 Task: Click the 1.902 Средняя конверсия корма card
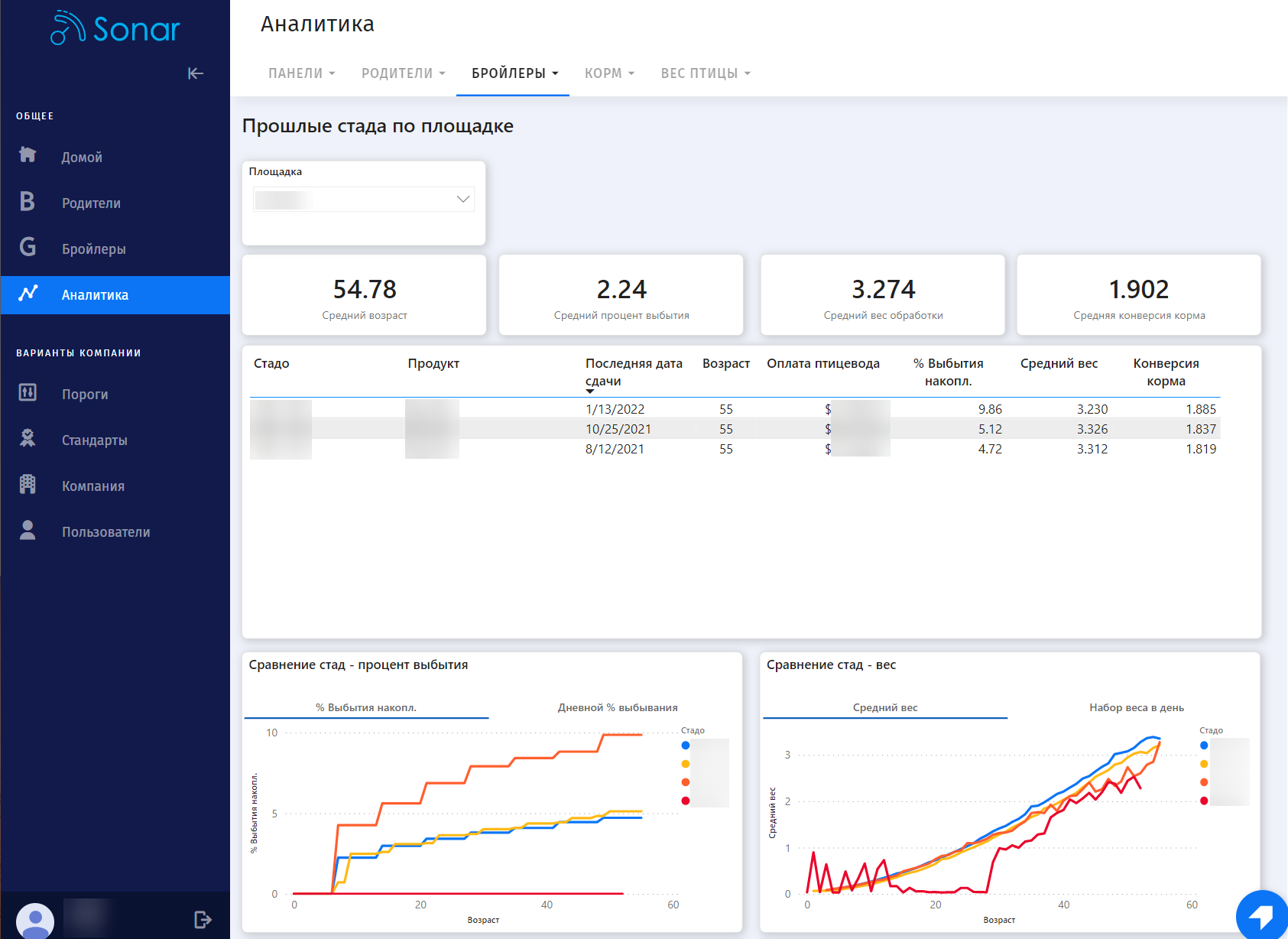pyautogui.click(x=1139, y=295)
